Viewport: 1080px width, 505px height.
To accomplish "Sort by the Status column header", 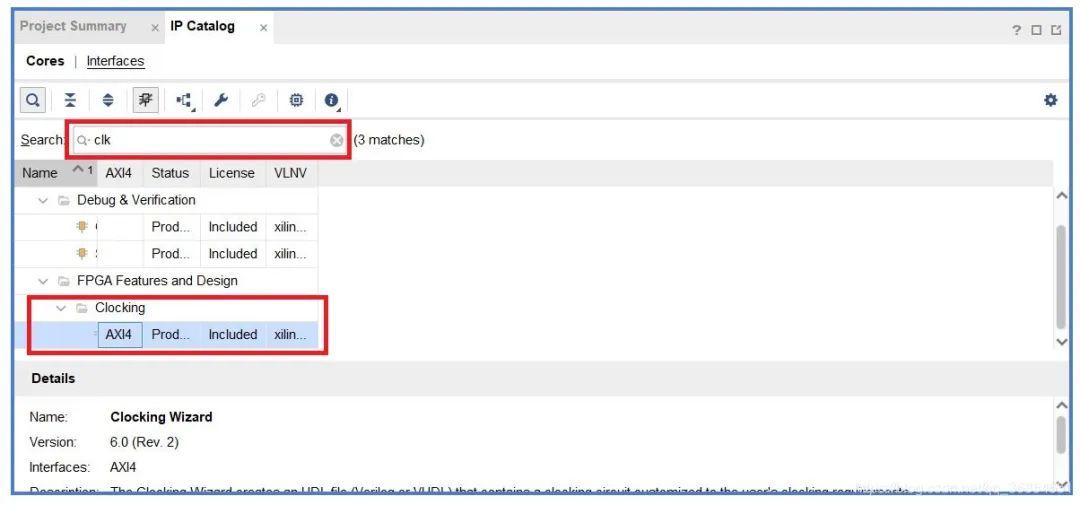I will click(x=170, y=173).
